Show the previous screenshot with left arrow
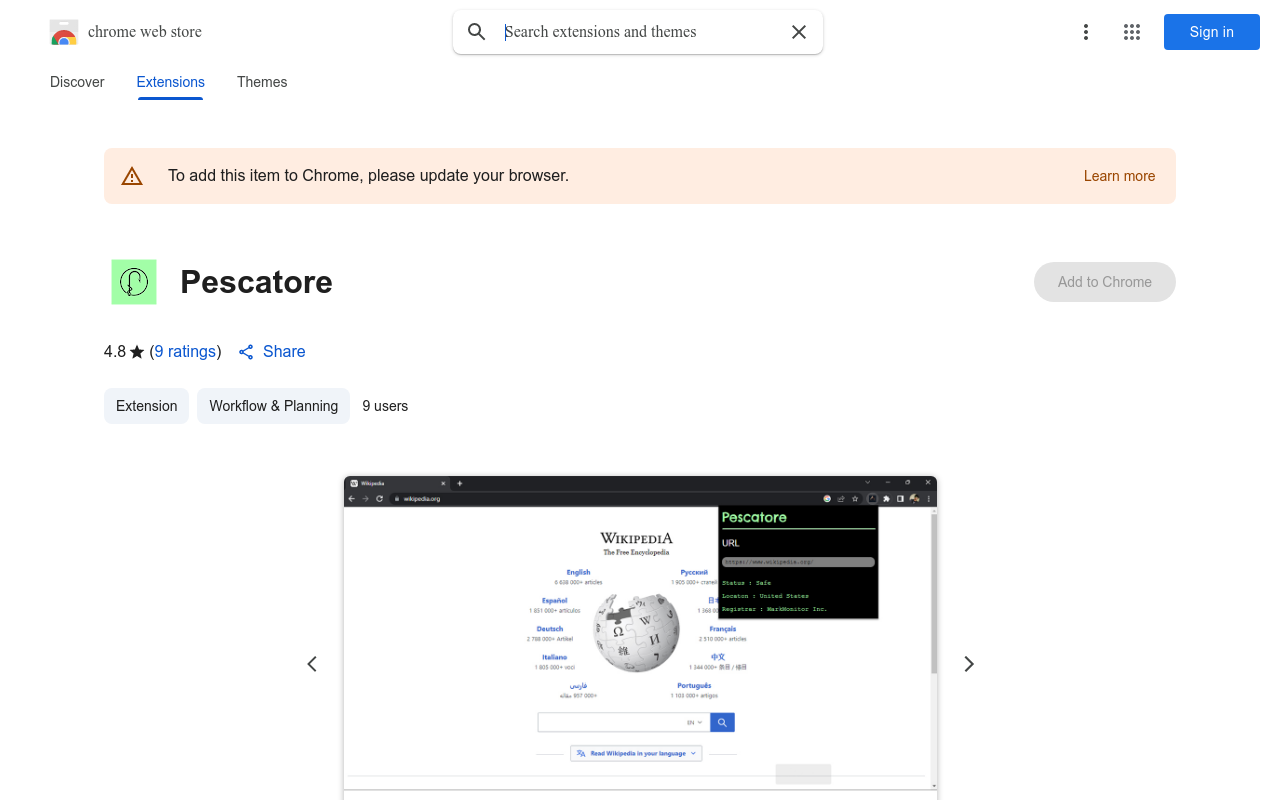This screenshot has width=1280, height=800. point(312,664)
